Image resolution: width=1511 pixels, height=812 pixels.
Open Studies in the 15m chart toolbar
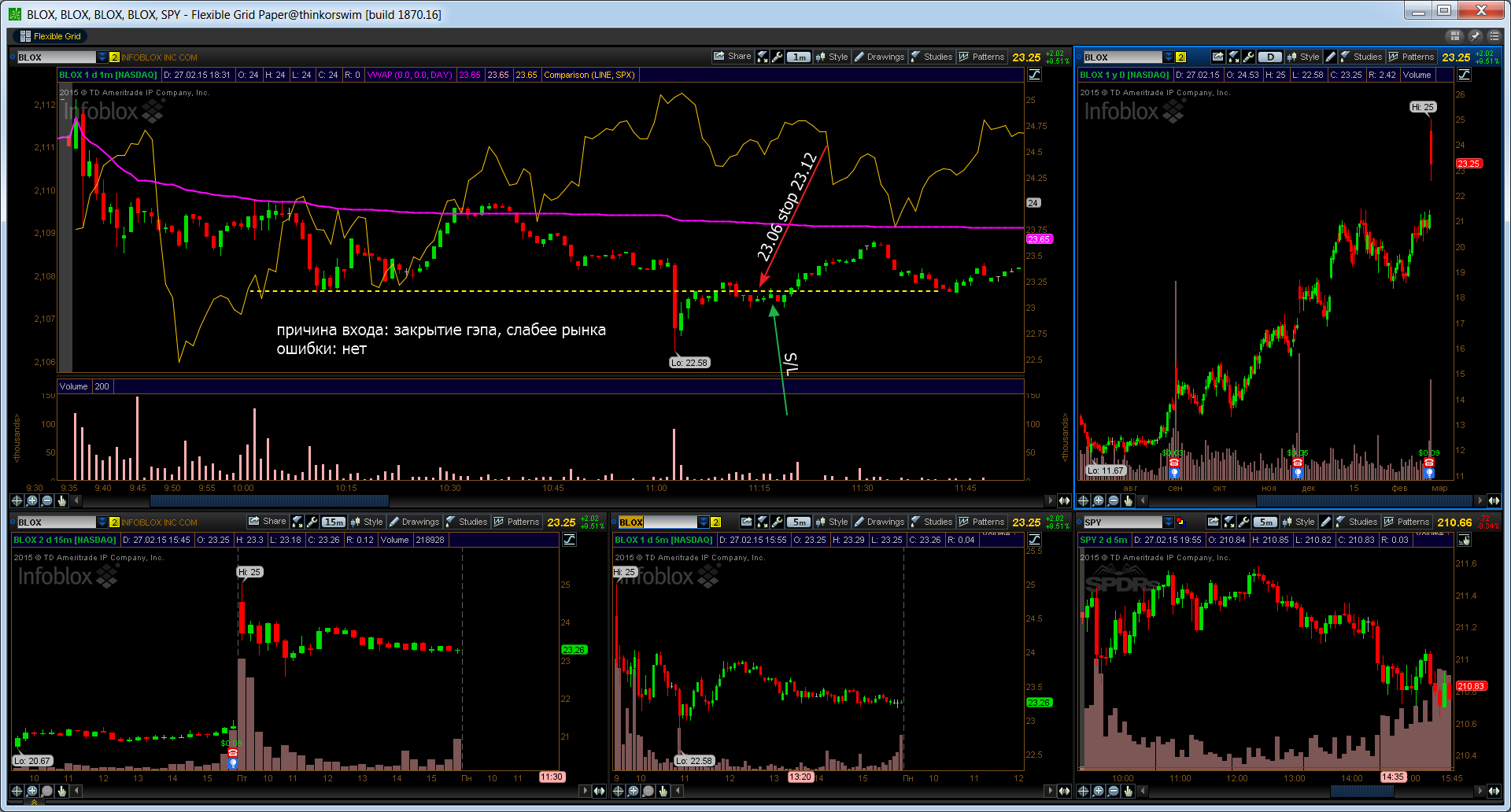click(x=467, y=522)
